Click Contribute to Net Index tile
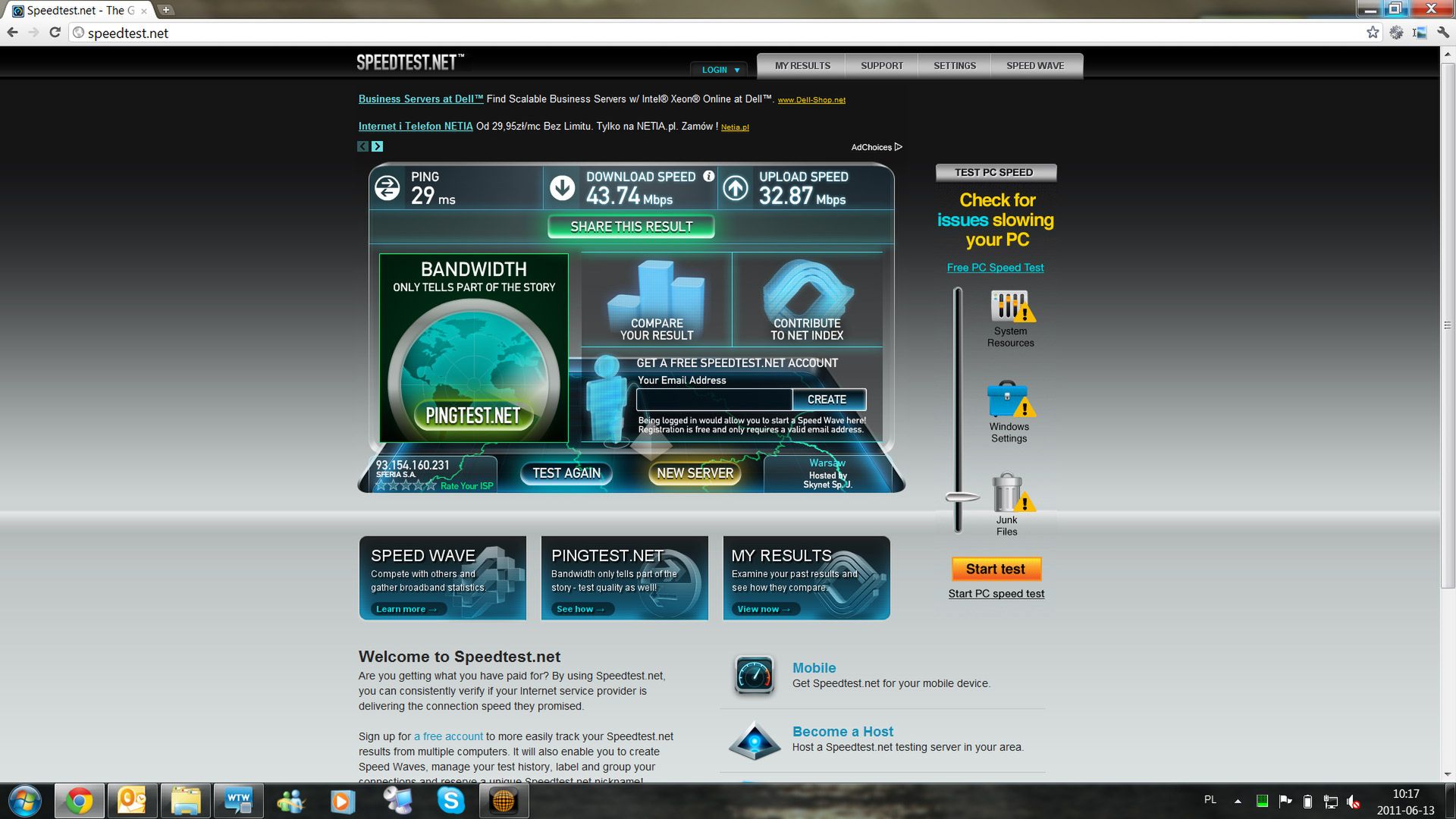 click(807, 300)
